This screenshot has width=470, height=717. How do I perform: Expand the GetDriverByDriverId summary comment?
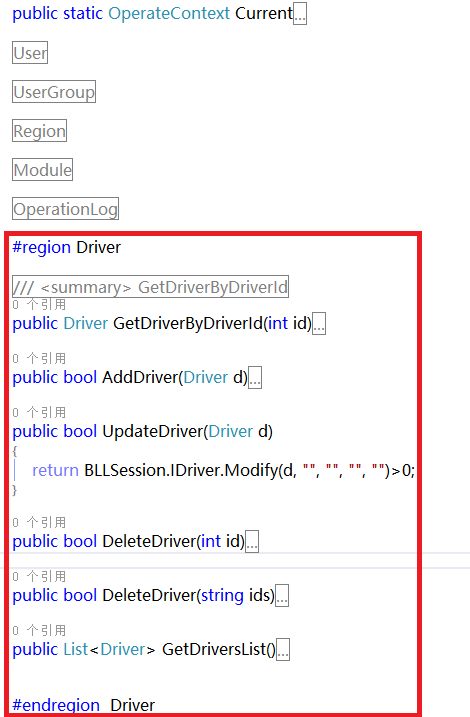coord(150,287)
